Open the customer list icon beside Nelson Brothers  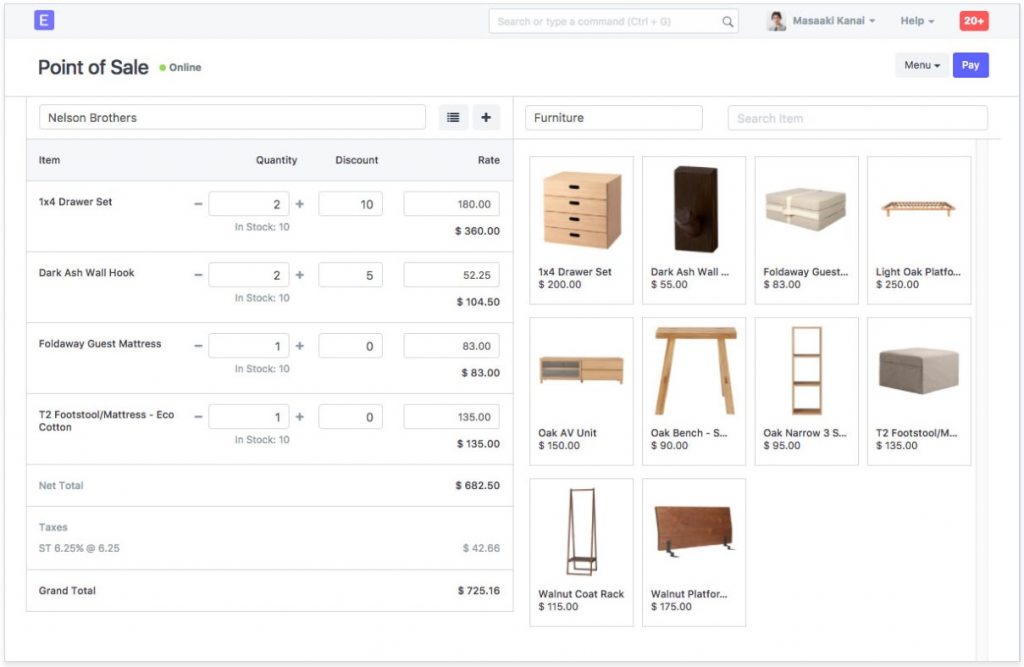coord(452,117)
